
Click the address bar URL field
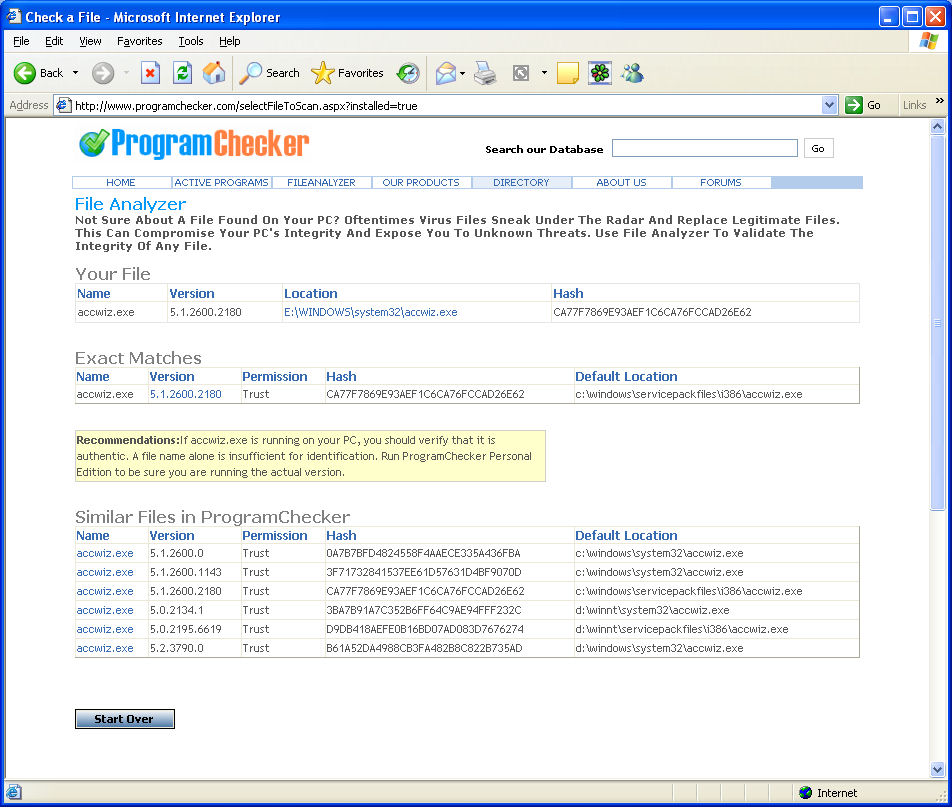tap(447, 106)
